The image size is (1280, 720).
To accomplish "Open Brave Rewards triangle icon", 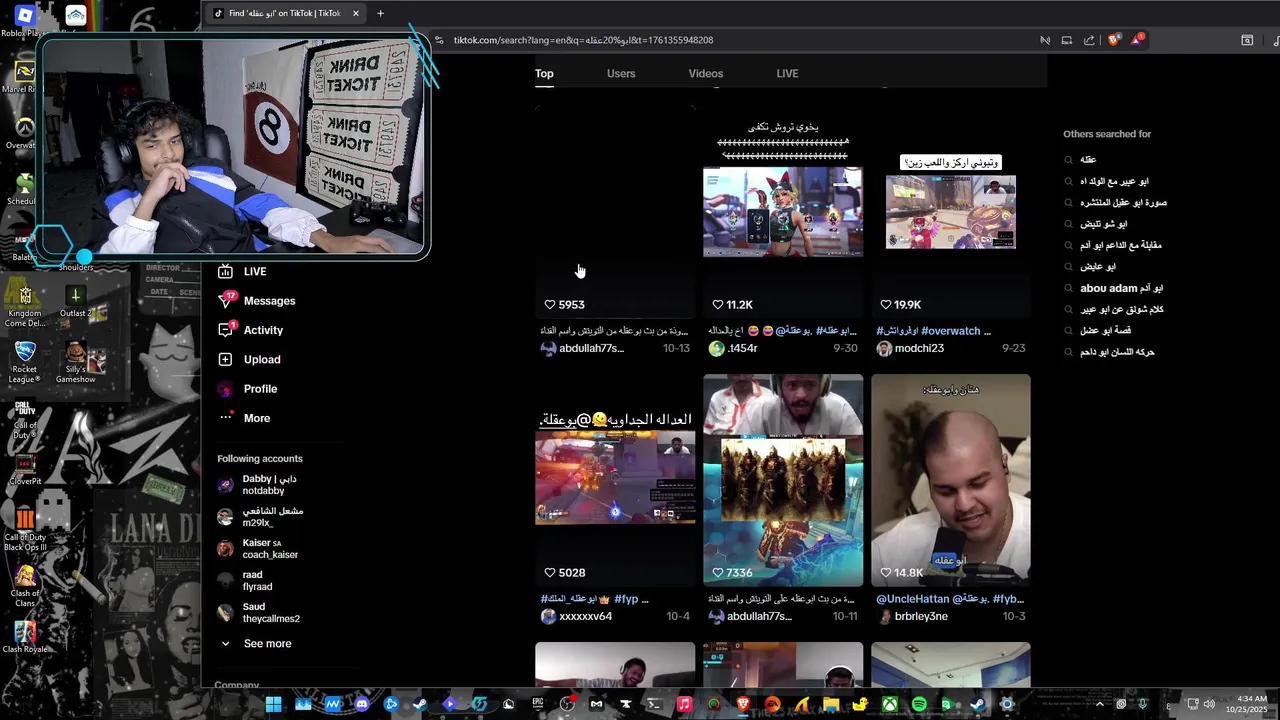I will click(1137, 40).
